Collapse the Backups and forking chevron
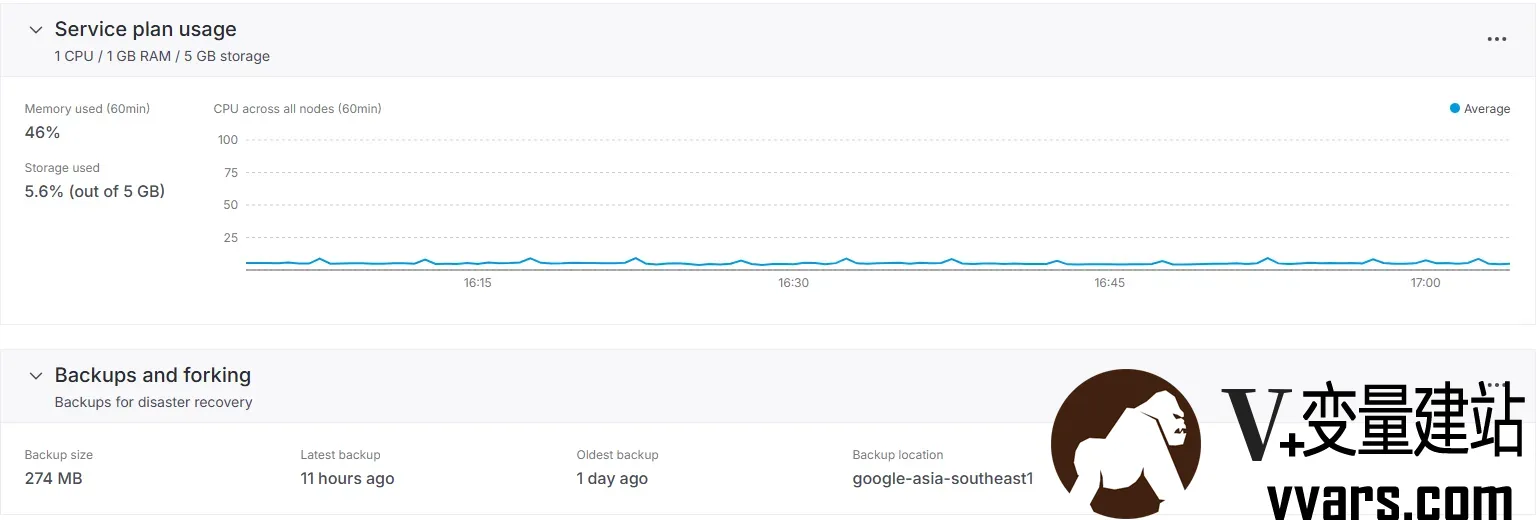 coord(36,376)
